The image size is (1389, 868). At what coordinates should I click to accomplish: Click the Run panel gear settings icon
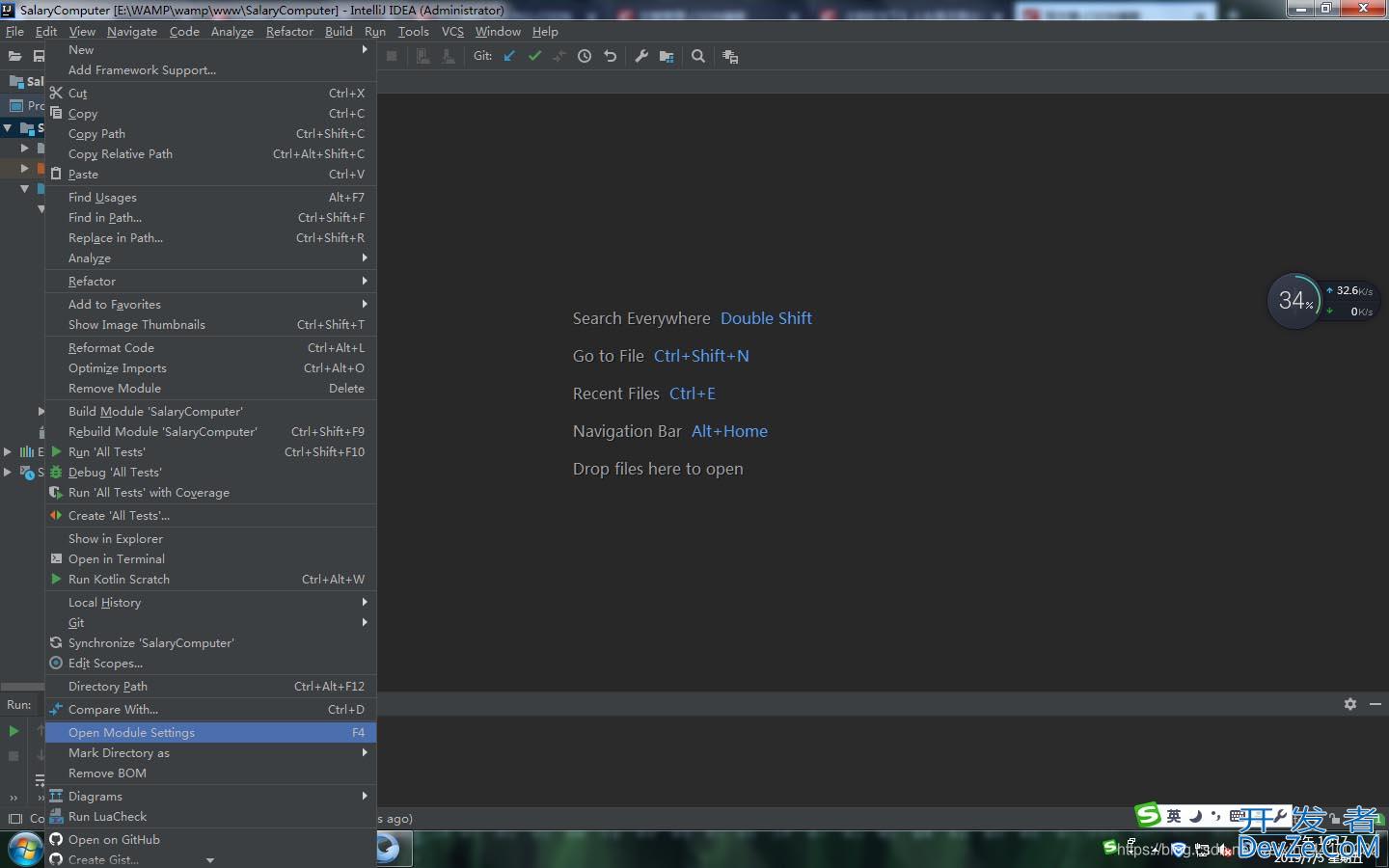coord(1350,704)
